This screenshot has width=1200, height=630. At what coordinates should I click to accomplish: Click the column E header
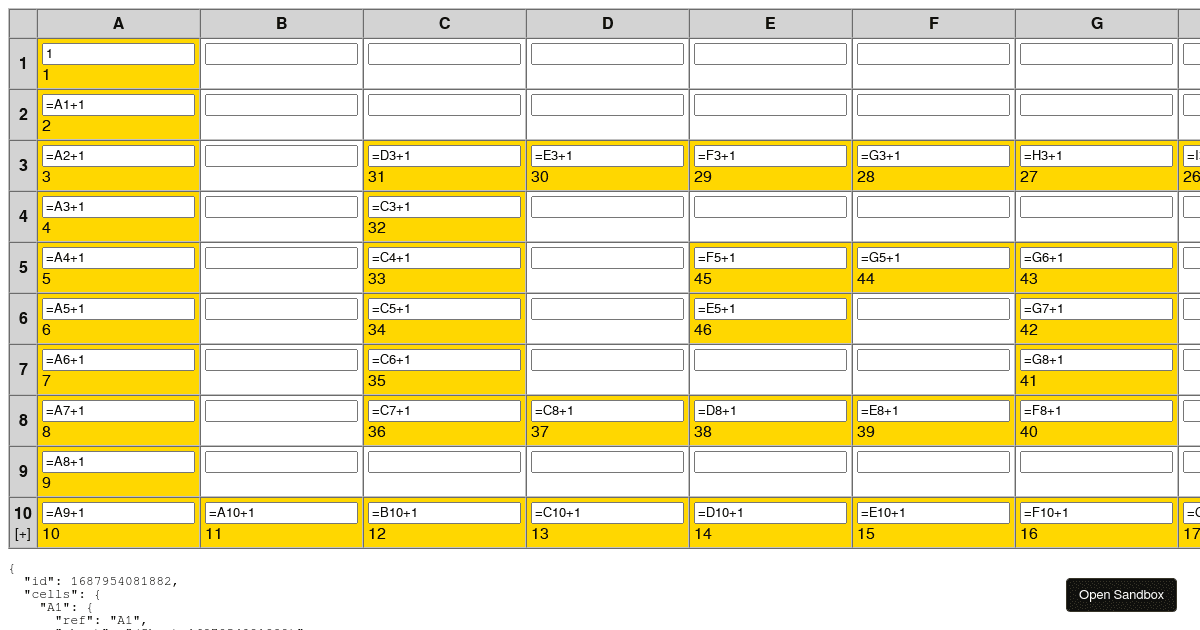pyautogui.click(x=770, y=22)
